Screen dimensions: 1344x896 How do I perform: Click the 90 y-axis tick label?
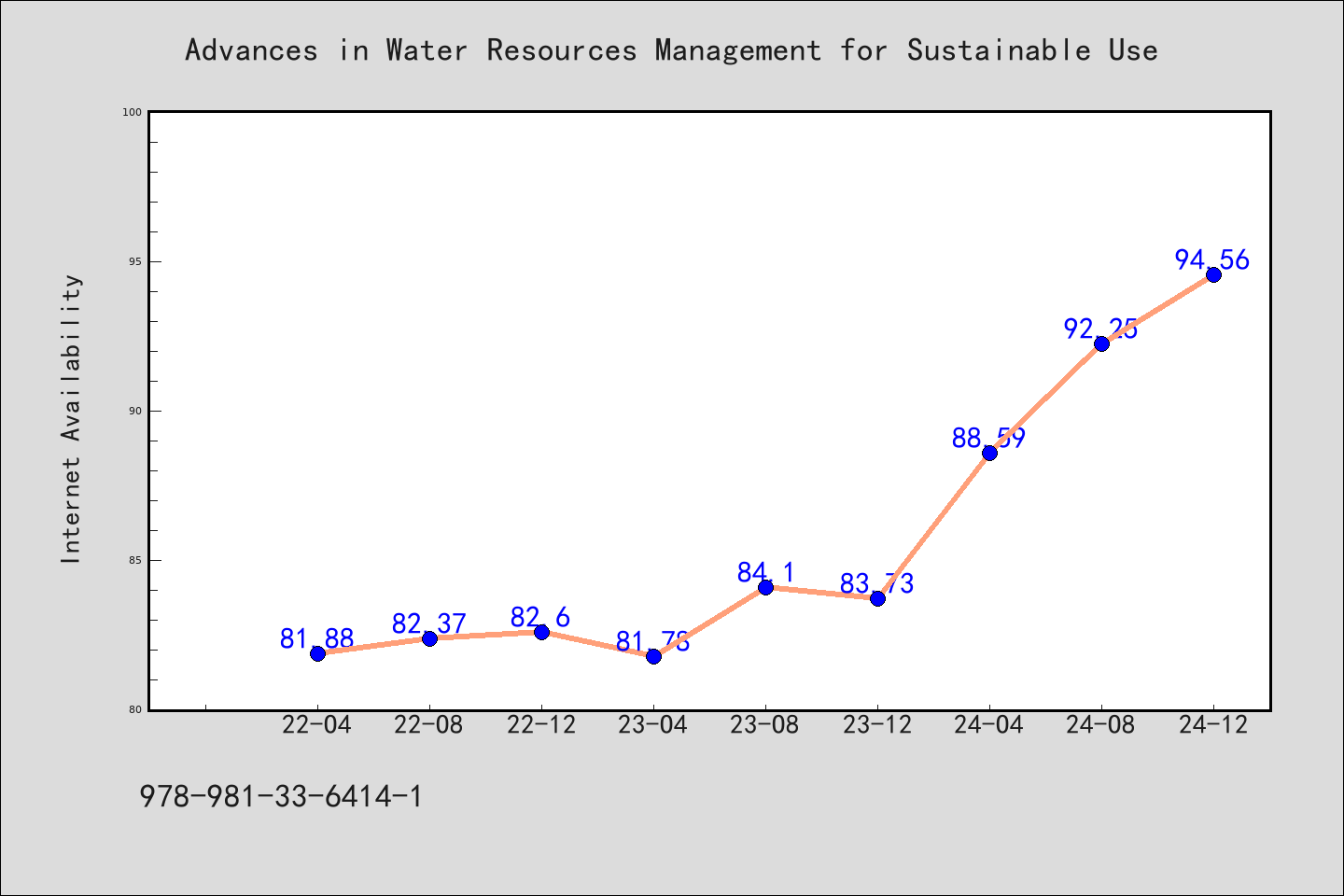tap(135, 411)
